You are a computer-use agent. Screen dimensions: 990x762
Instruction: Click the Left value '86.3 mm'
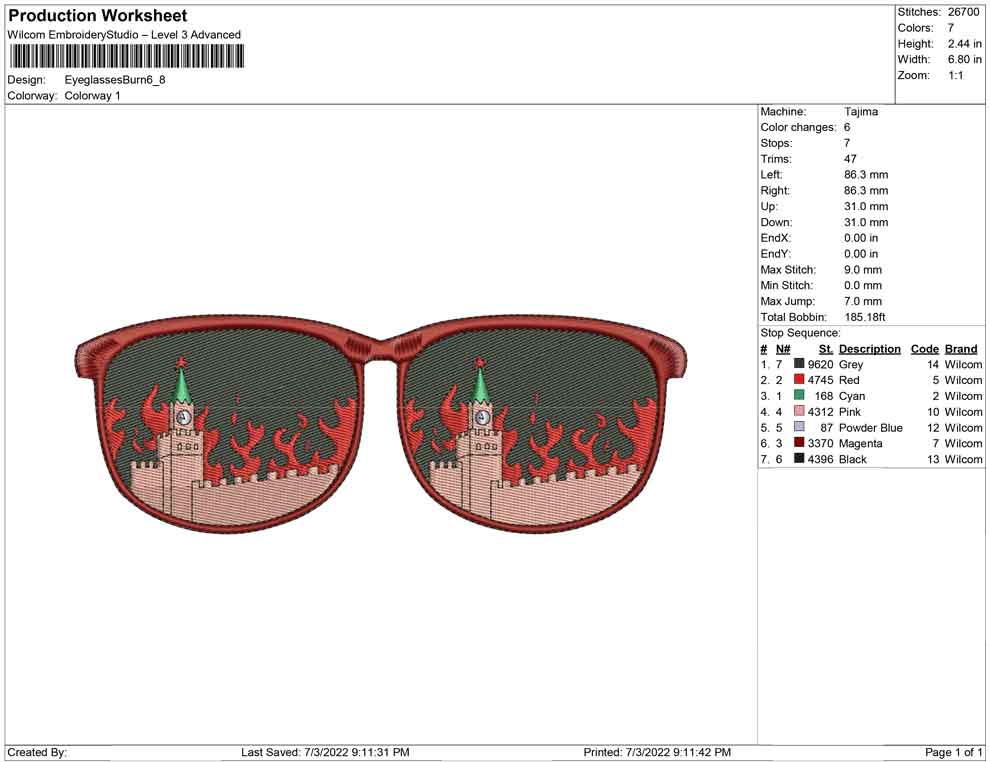[866, 175]
